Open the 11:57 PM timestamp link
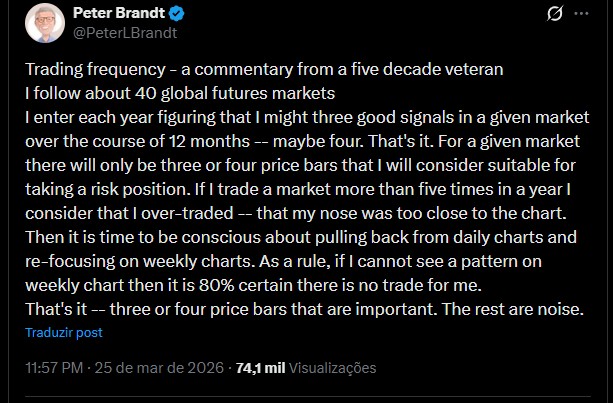This screenshot has height=403, width=613. (x=50, y=367)
